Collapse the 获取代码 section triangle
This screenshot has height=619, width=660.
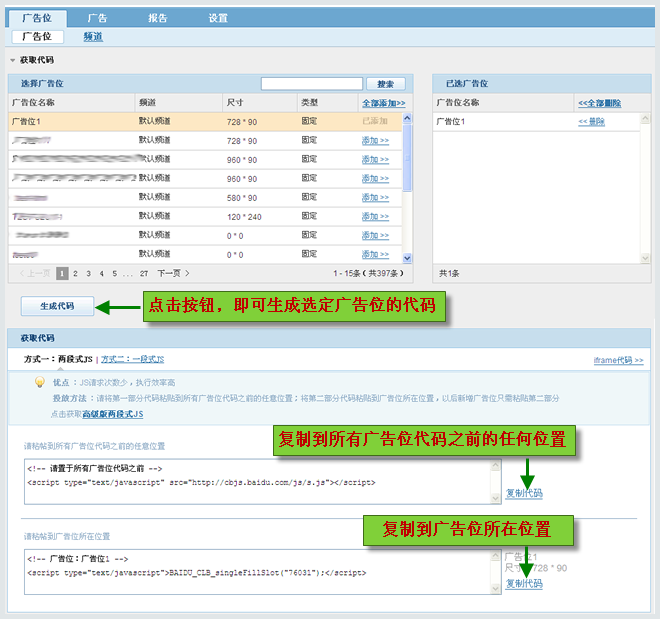(13, 60)
